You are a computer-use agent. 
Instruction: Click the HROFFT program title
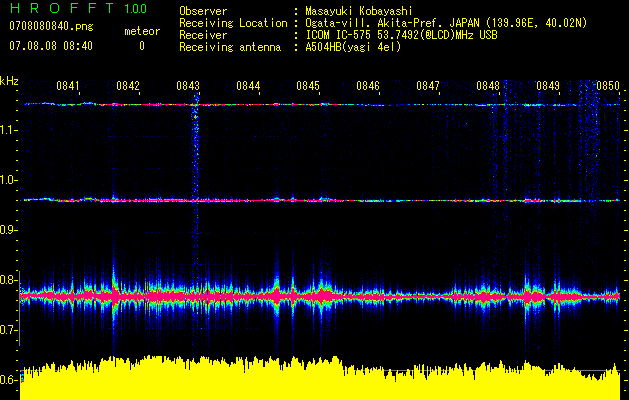tap(62, 9)
